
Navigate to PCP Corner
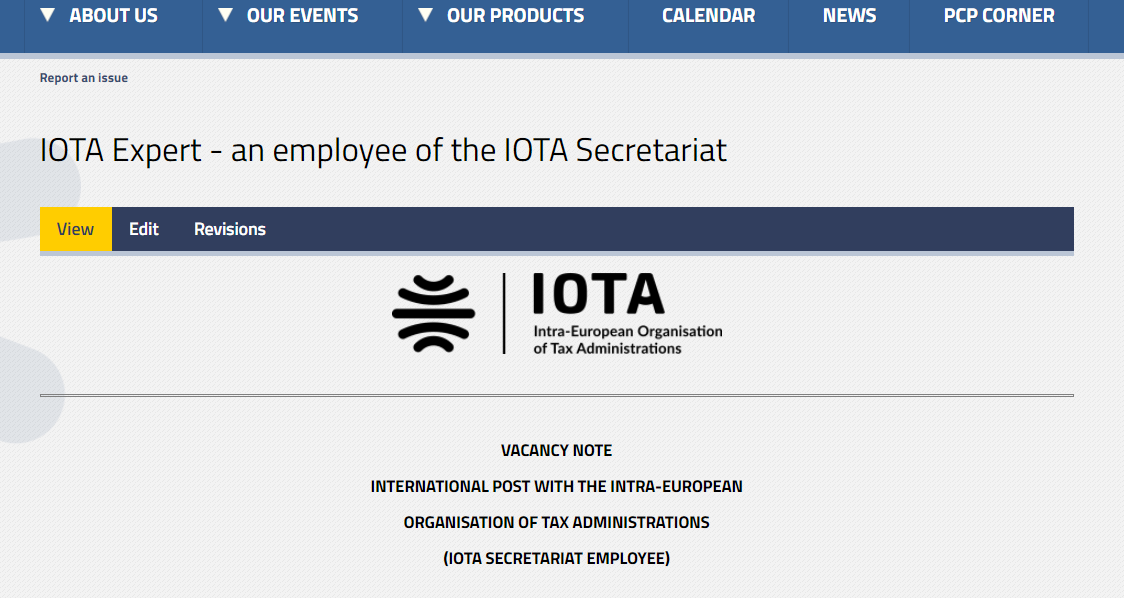(x=999, y=16)
